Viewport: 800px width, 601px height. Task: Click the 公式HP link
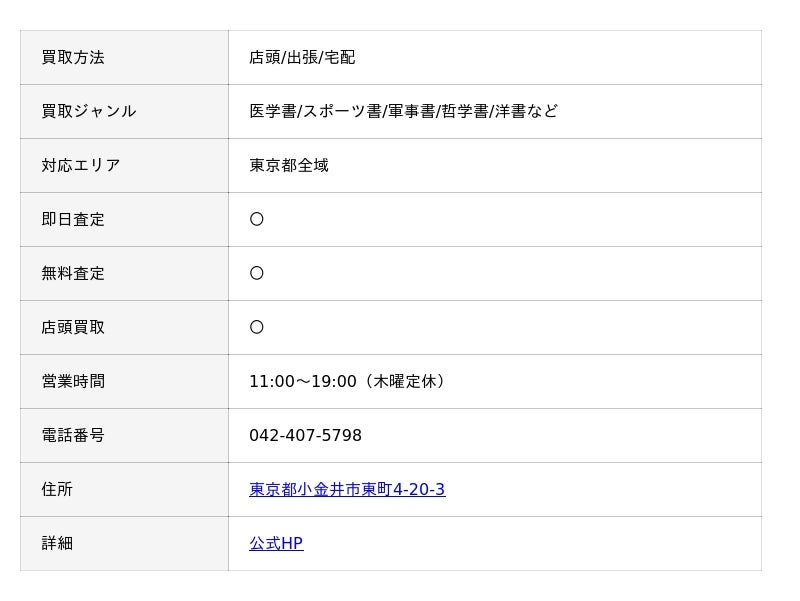[276, 544]
